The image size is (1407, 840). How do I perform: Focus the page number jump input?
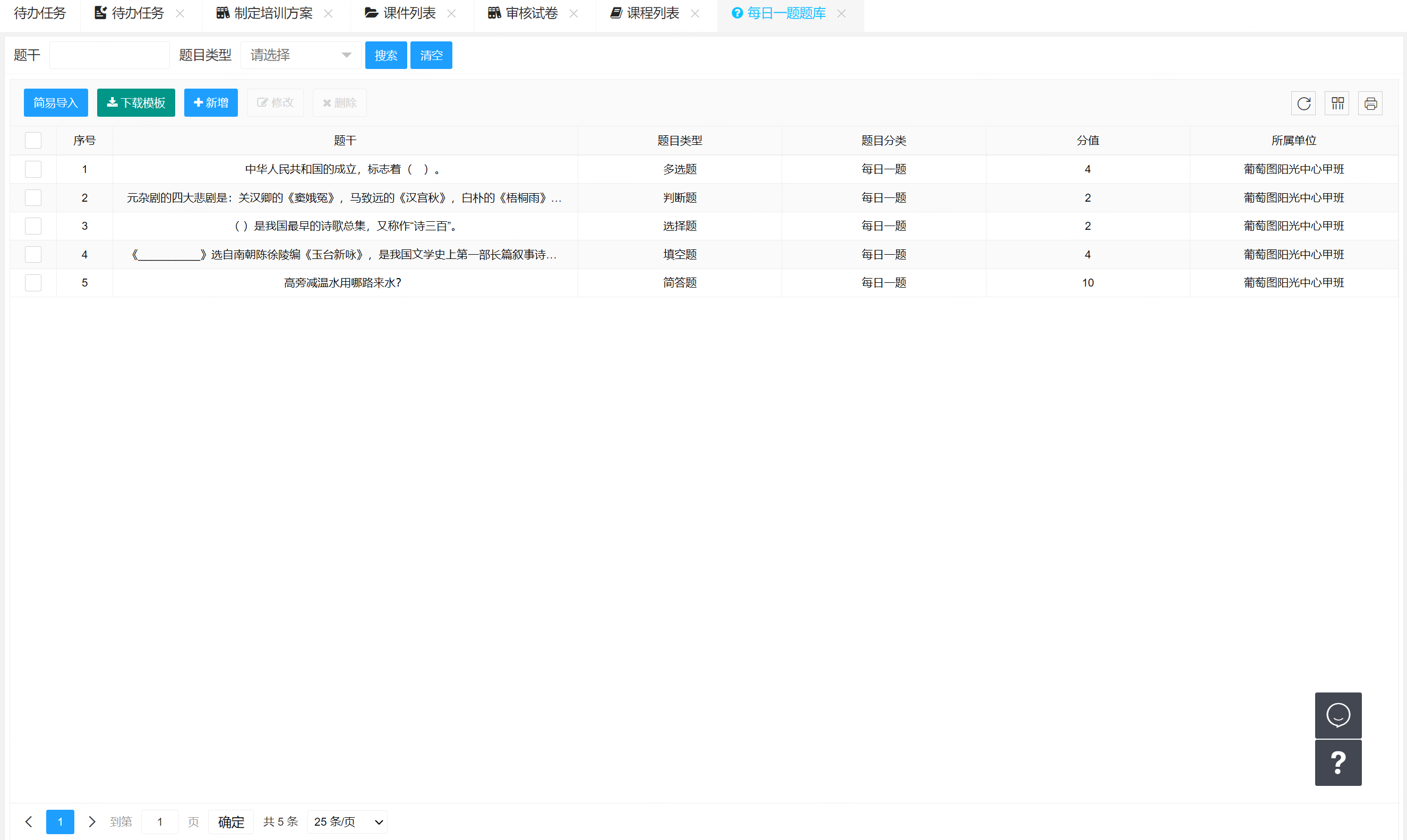[160, 821]
